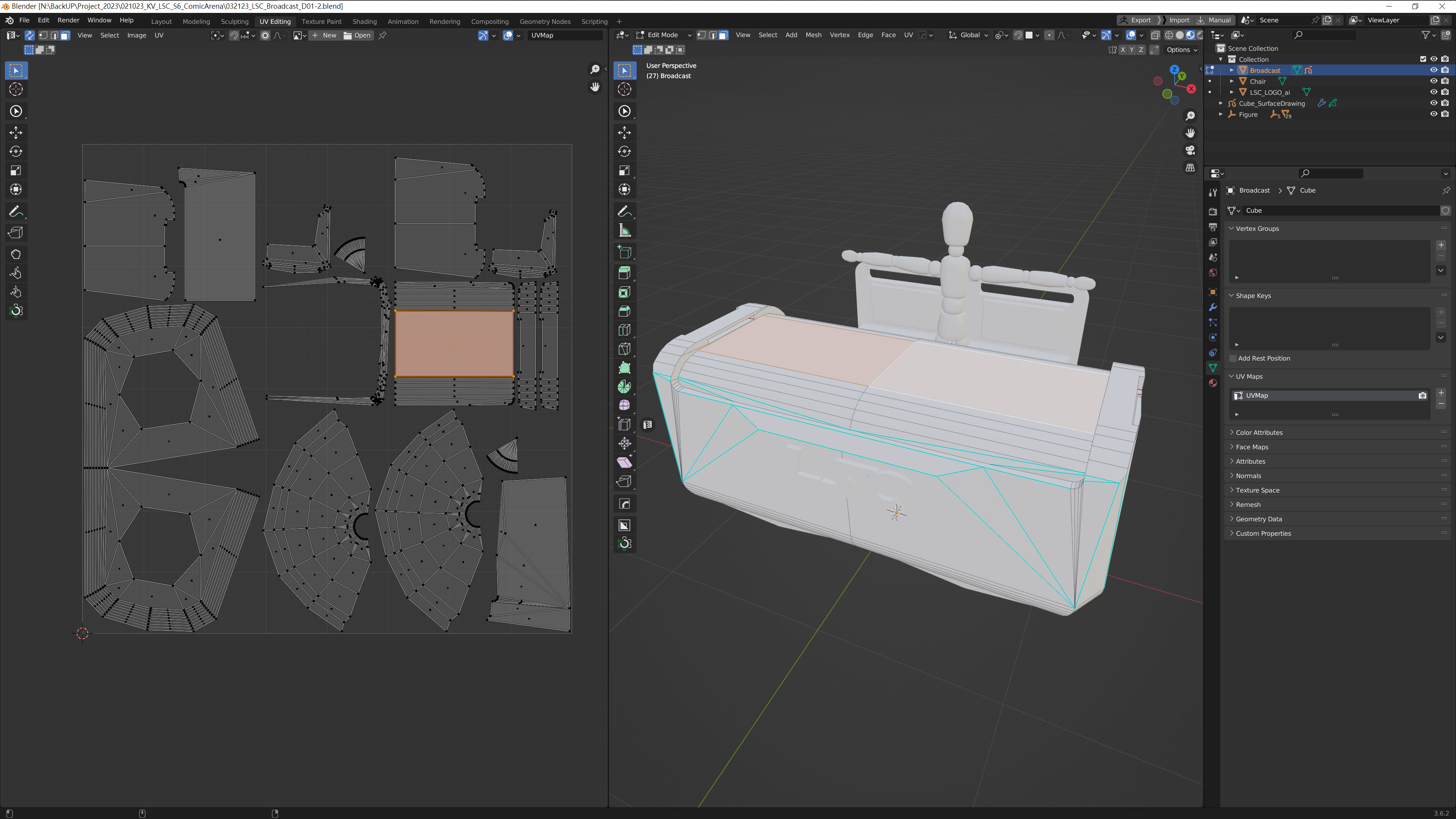Image resolution: width=1456 pixels, height=819 pixels.
Task: Open the Modifier properties wrench tab
Action: click(1213, 308)
